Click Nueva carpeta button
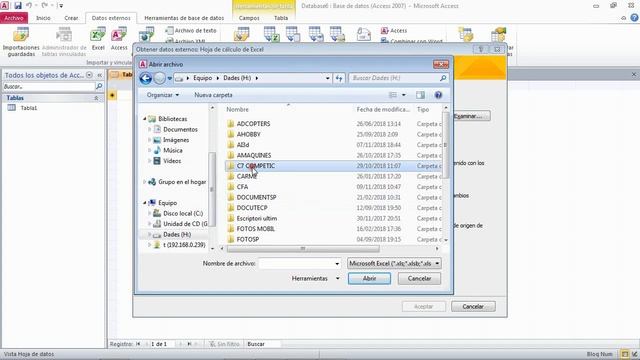 213,95
